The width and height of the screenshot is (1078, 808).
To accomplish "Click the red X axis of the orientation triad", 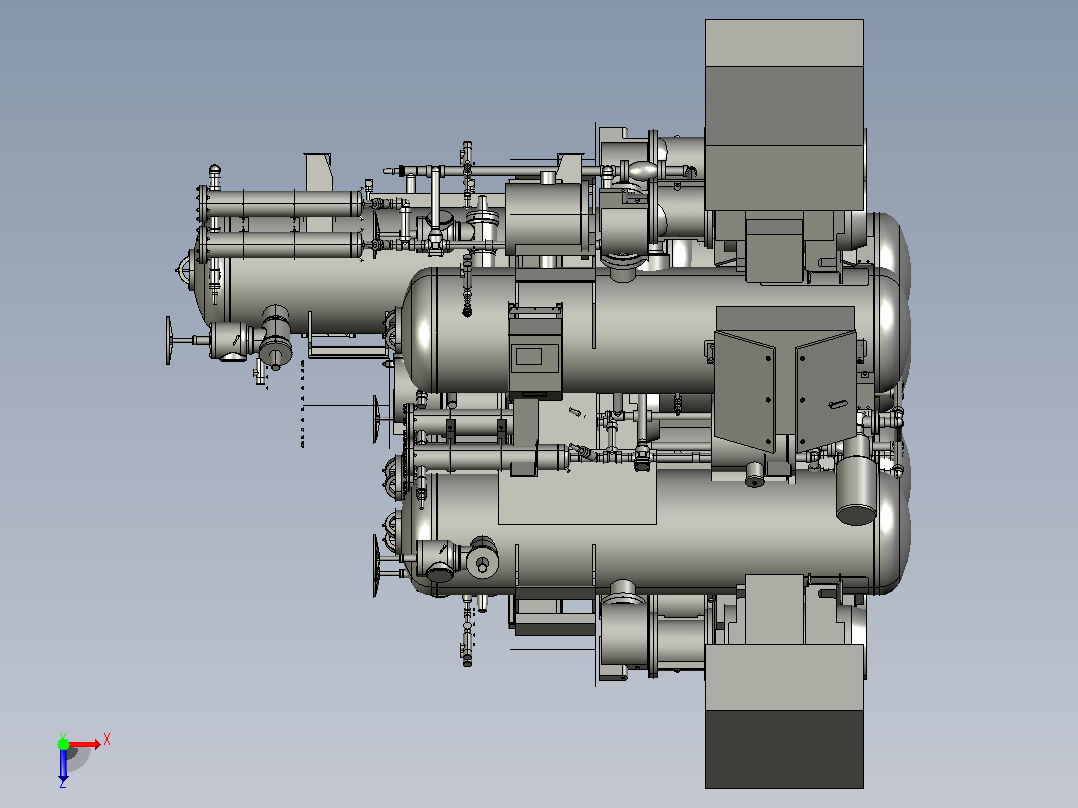I will tap(85, 744).
